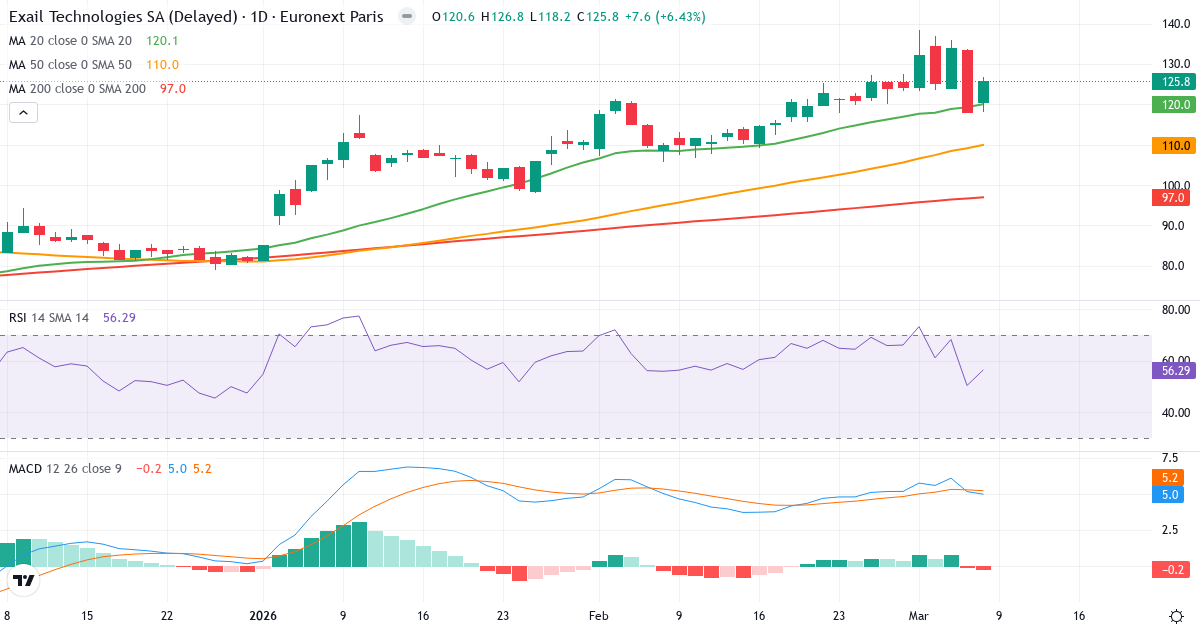Click the red -0.2 MACD histogram tag
The height and width of the screenshot is (630, 1200).
pyautogui.click(x=1171, y=569)
